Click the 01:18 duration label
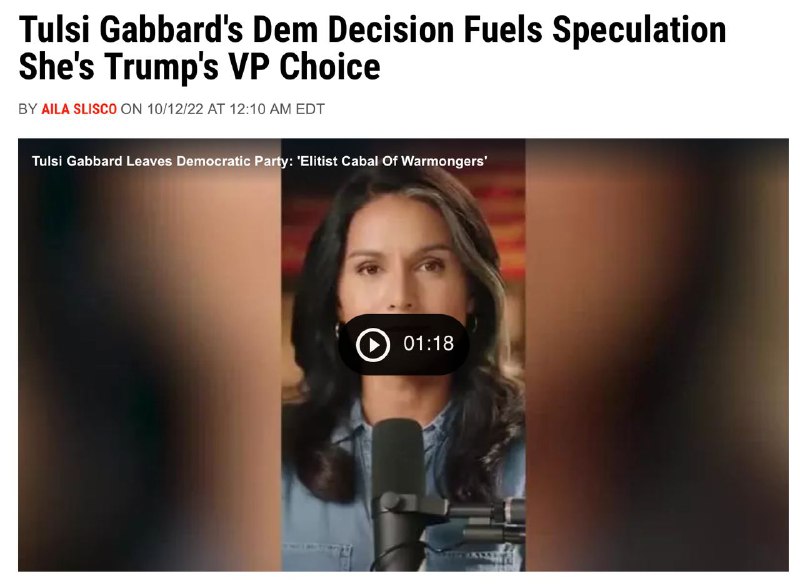This screenshot has height=584, width=800. (428, 343)
